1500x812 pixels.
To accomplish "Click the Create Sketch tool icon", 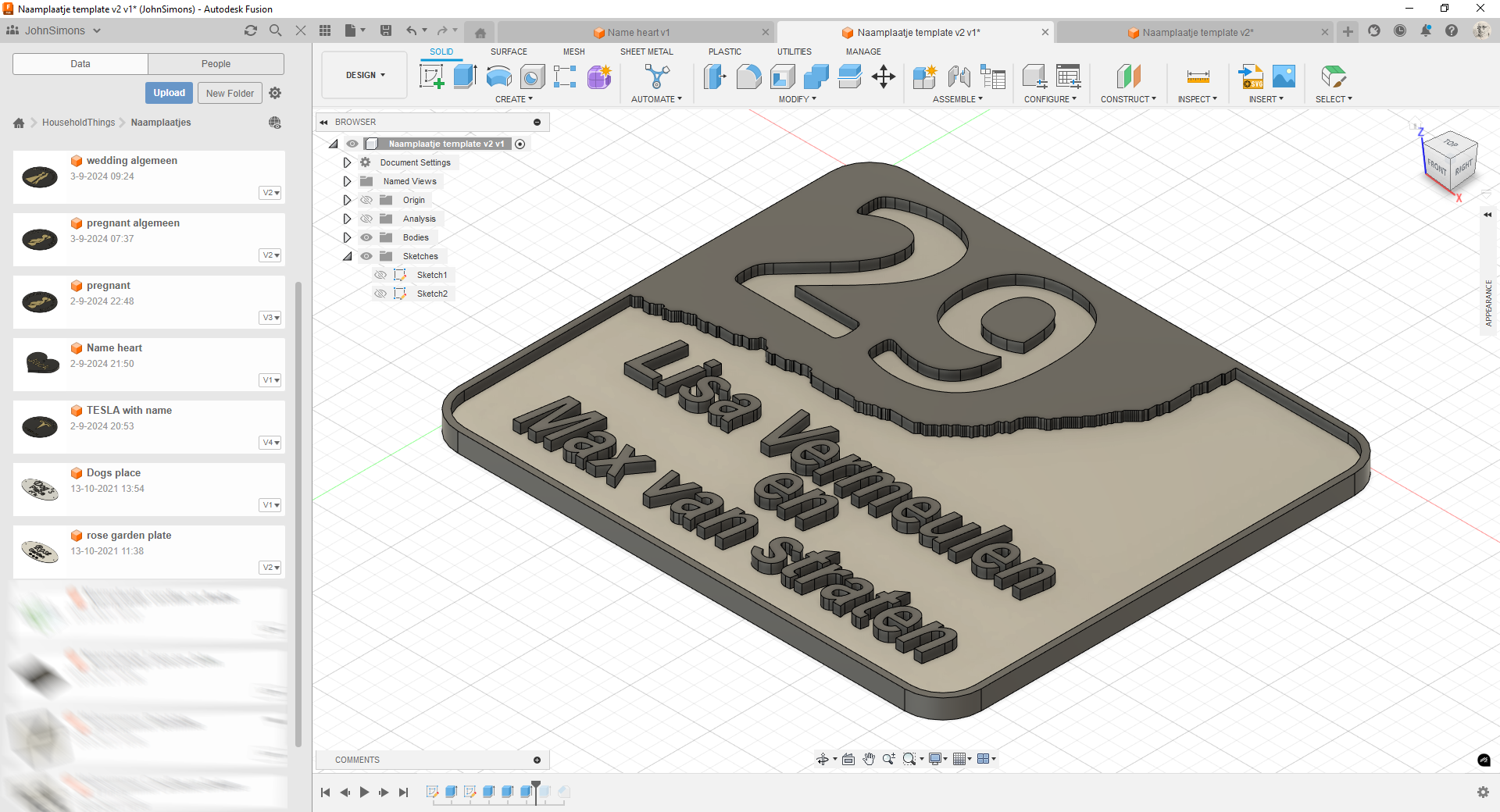I will point(431,77).
